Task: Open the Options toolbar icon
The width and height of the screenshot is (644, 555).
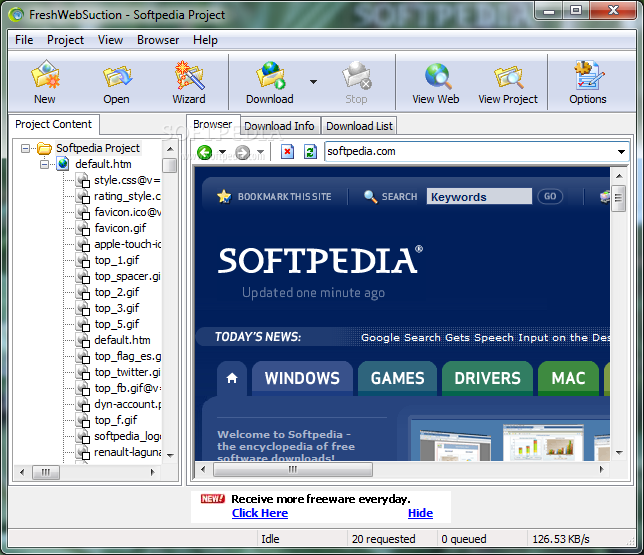Action: pyautogui.click(x=588, y=75)
